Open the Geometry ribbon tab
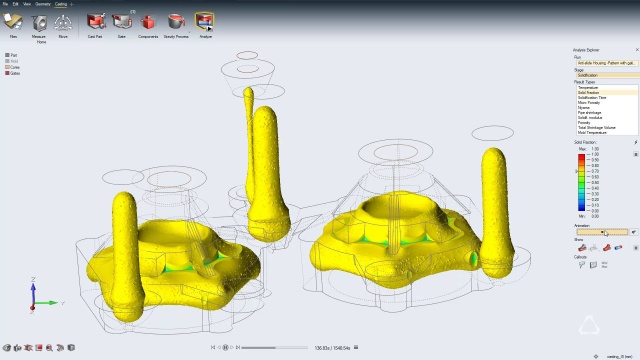The image size is (640, 360). click(x=42, y=4)
